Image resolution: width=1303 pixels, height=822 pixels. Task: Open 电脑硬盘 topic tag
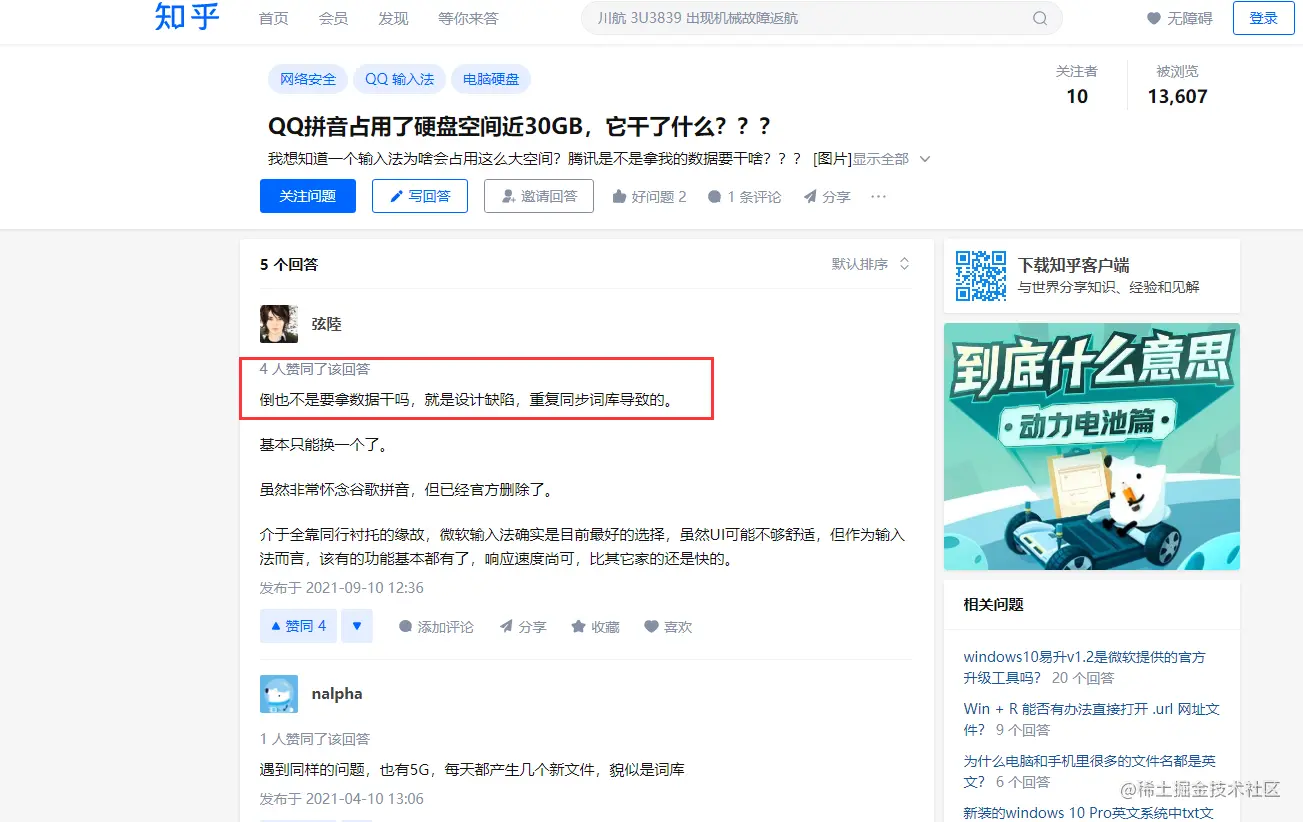coord(491,79)
